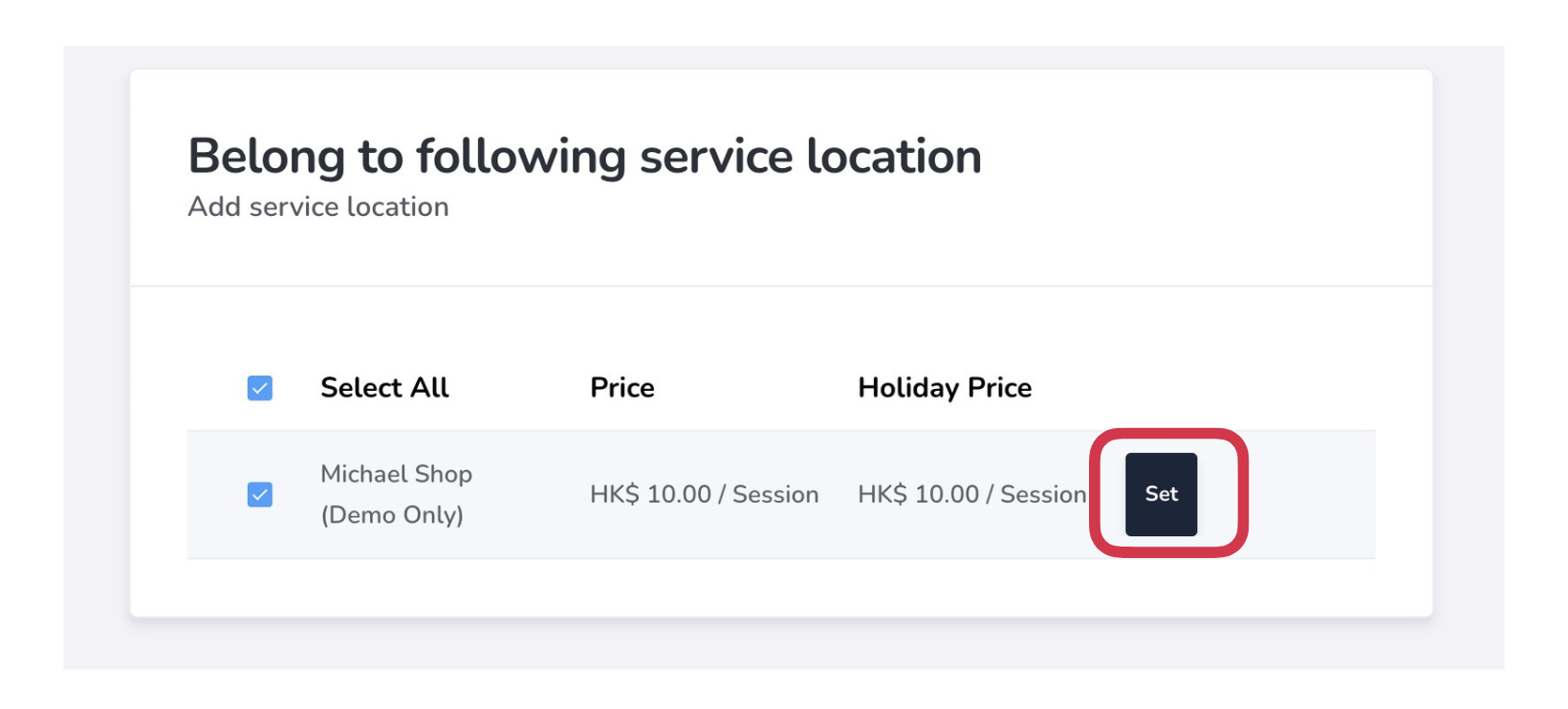Click the blue checkmark icon beside Michael Shop
The width and height of the screenshot is (1568, 709).
260,494
